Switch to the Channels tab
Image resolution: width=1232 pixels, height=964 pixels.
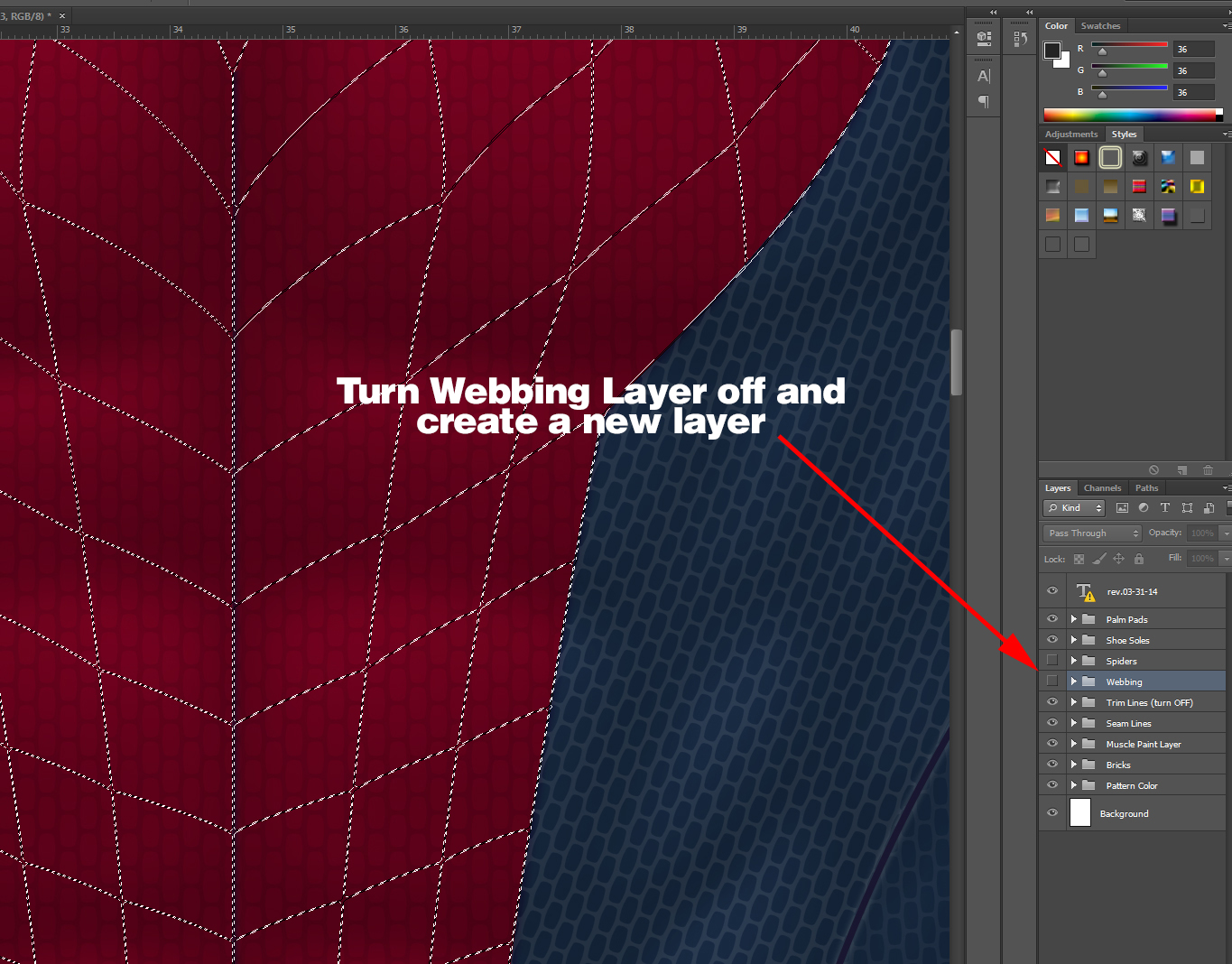point(1102,488)
